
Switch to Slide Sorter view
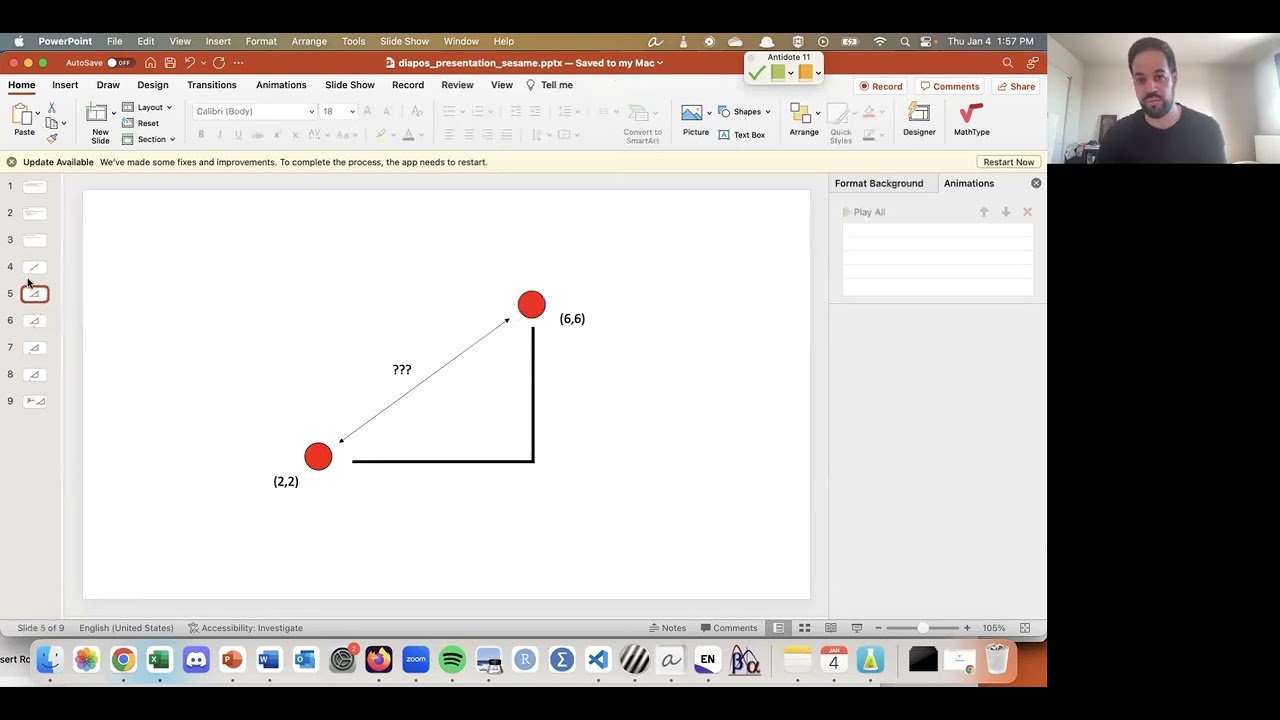point(804,628)
